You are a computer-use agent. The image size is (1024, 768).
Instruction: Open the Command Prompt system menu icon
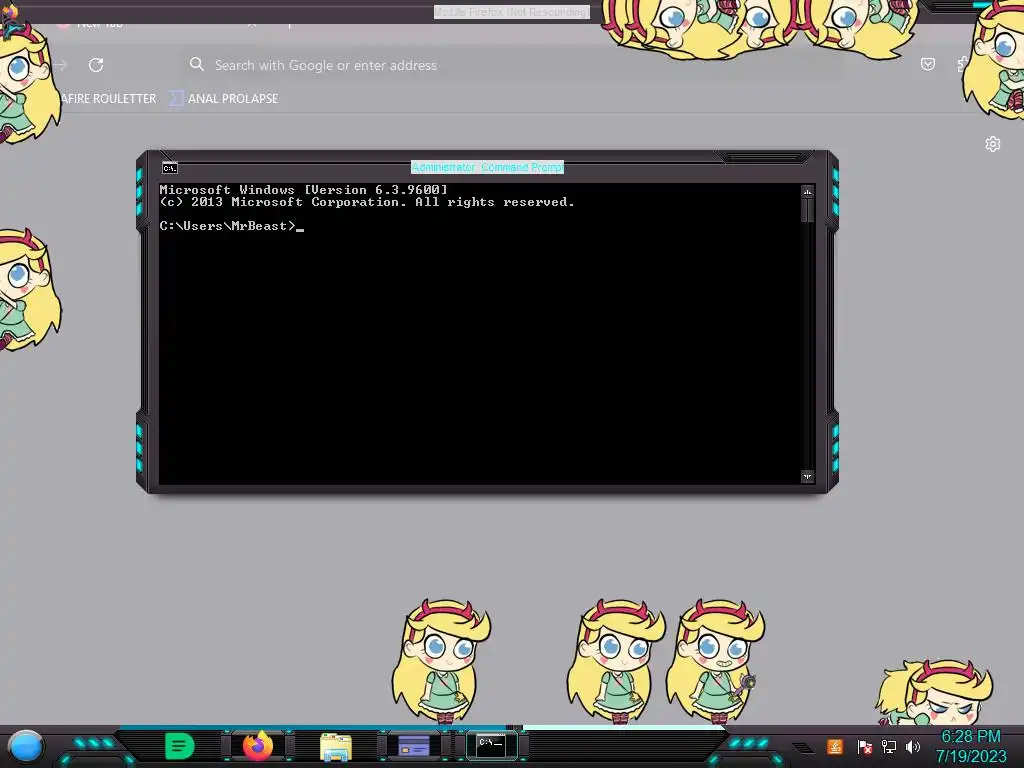pyautogui.click(x=170, y=168)
